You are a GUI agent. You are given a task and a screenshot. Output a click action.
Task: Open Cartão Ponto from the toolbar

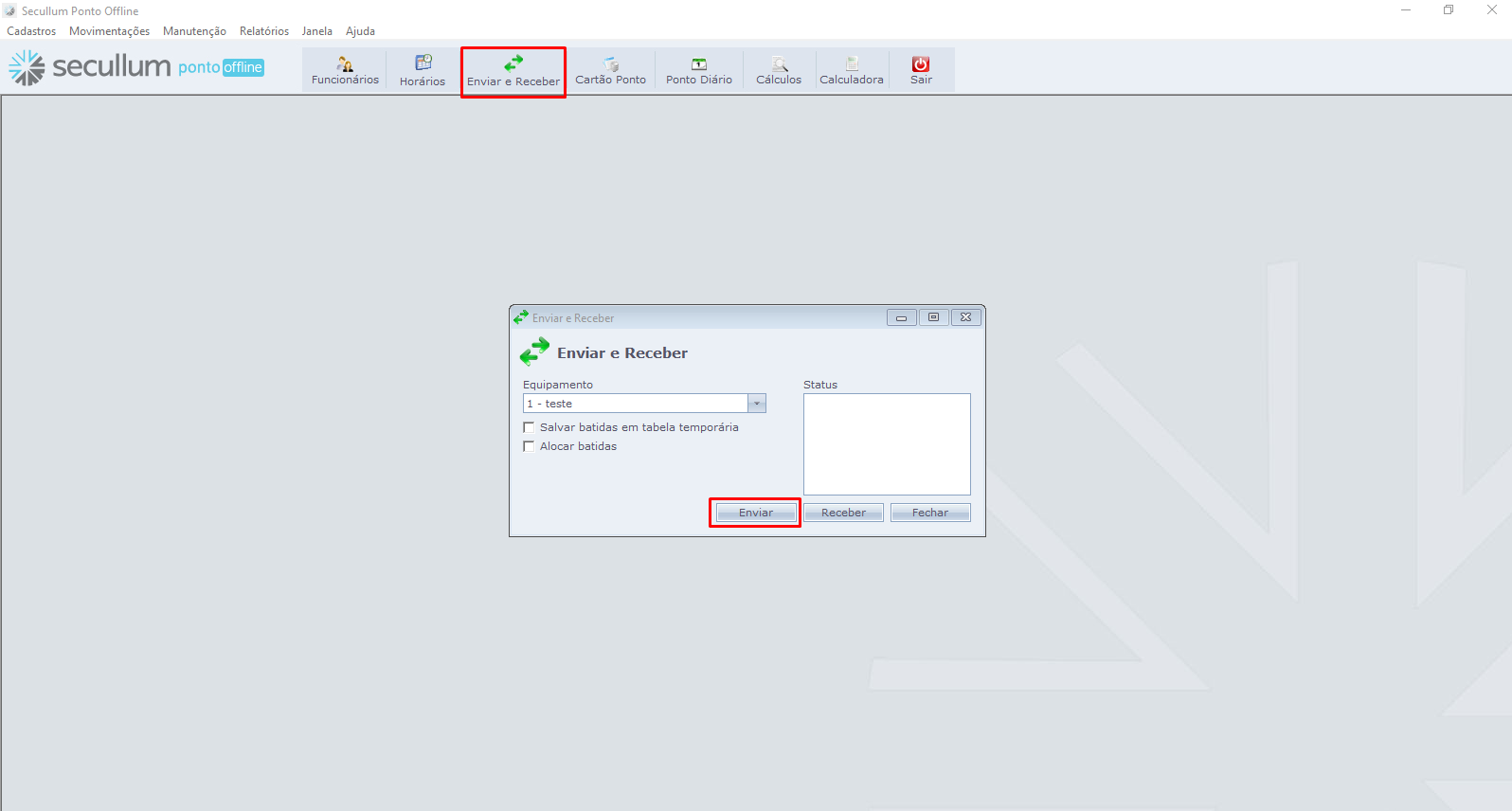[x=611, y=70]
